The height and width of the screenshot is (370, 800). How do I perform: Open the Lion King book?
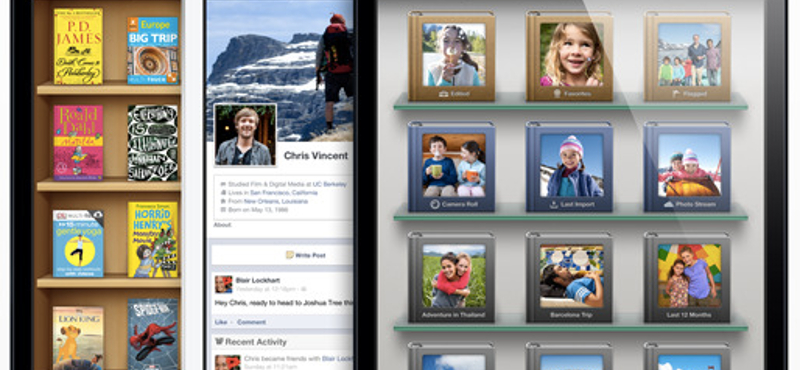point(78,338)
